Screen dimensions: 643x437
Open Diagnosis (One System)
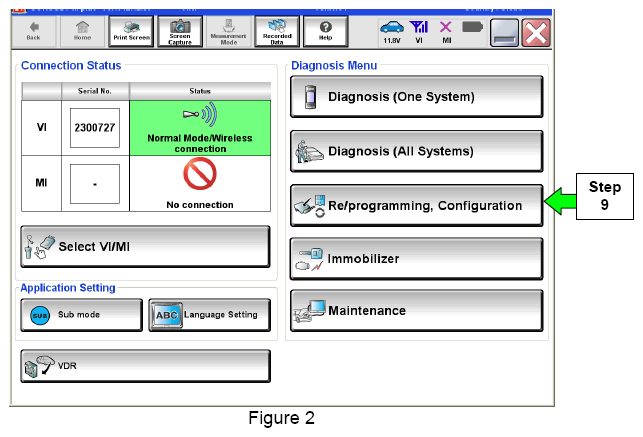coord(416,97)
